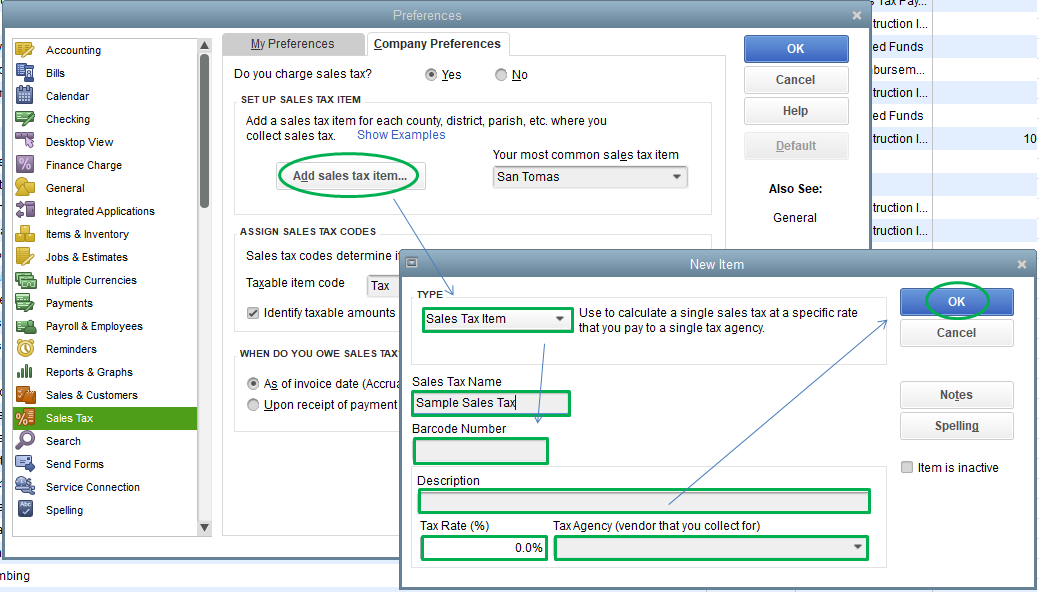Close the New Item window
Viewport: 1039px width, 592px height.
coord(1021,265)
